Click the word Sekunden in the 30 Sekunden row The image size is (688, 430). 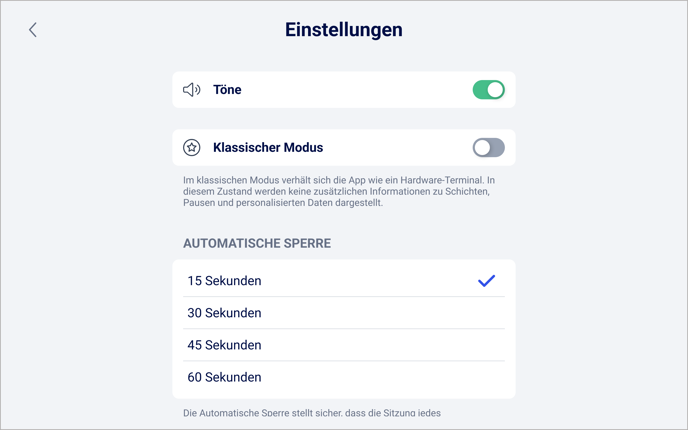(234, 313)
